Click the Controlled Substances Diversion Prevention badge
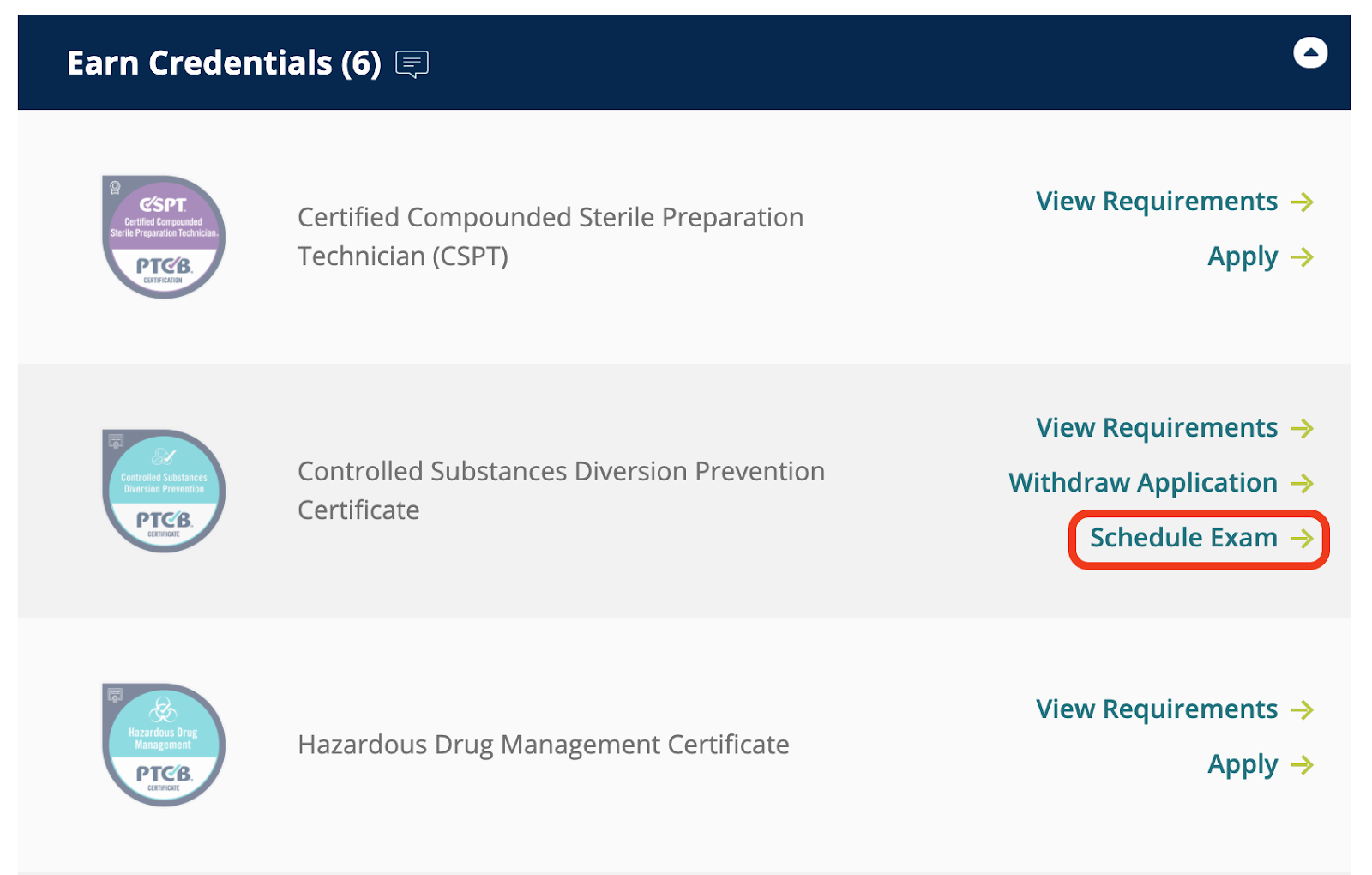Image resolution: width=1372 pixels, height=875 pixels. [x=163, y=491]
